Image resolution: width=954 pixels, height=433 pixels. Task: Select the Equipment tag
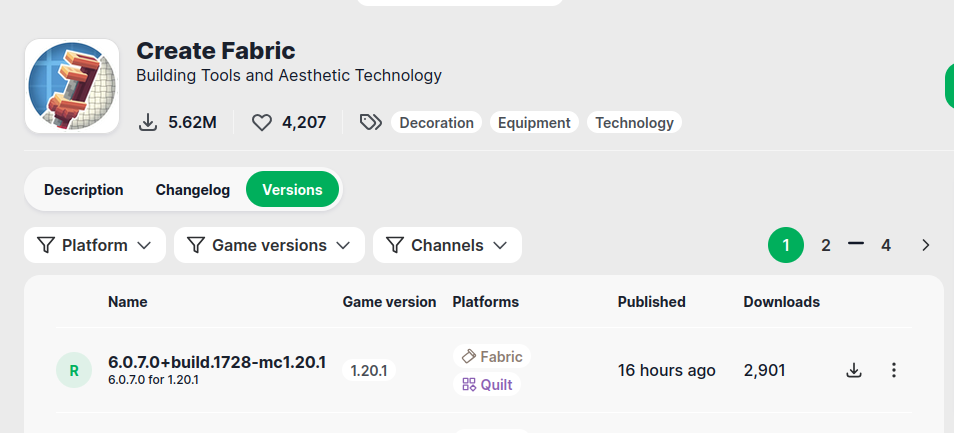pos(534,123)
